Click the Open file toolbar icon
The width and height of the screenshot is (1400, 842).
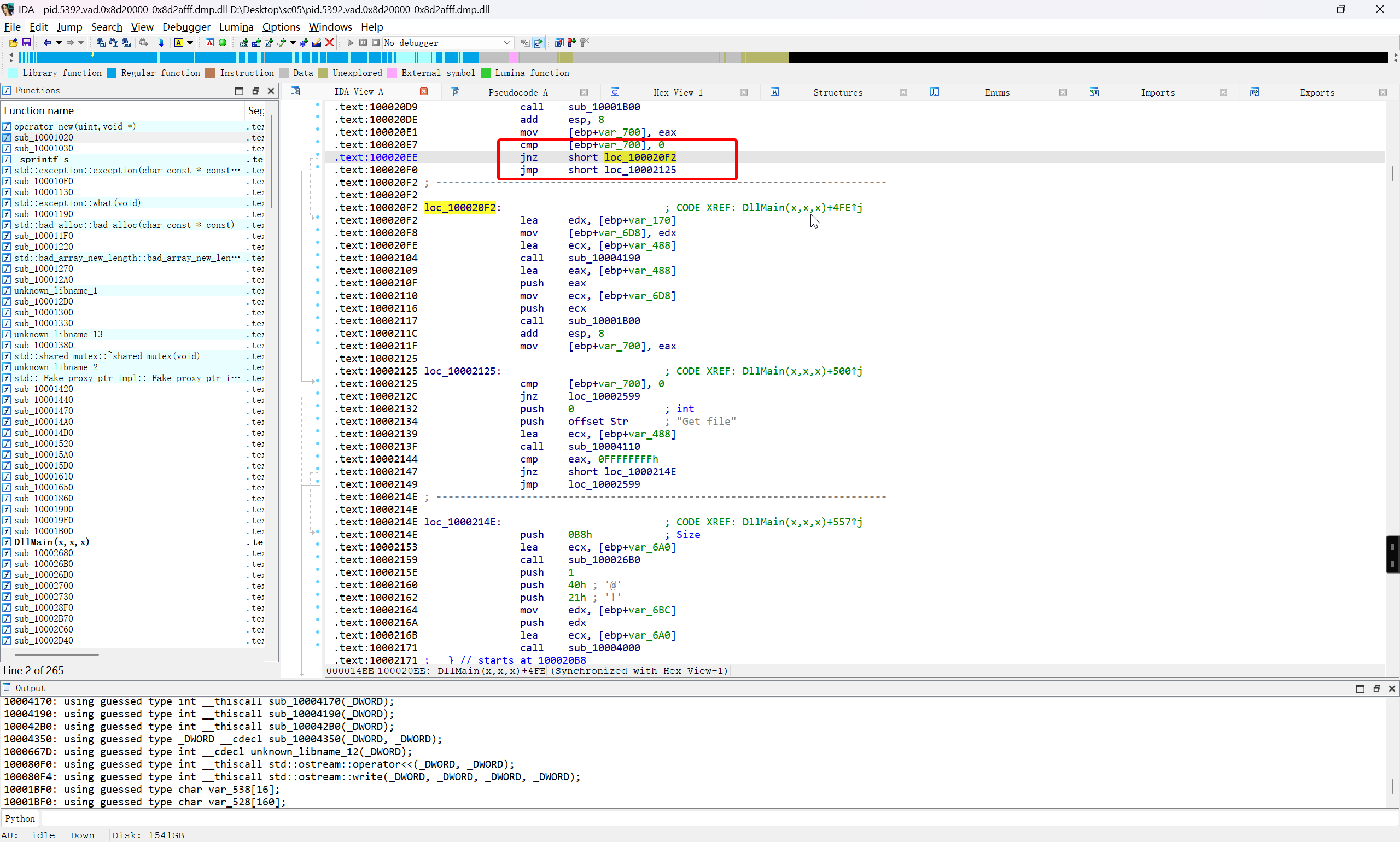click(x=13, y=43)
